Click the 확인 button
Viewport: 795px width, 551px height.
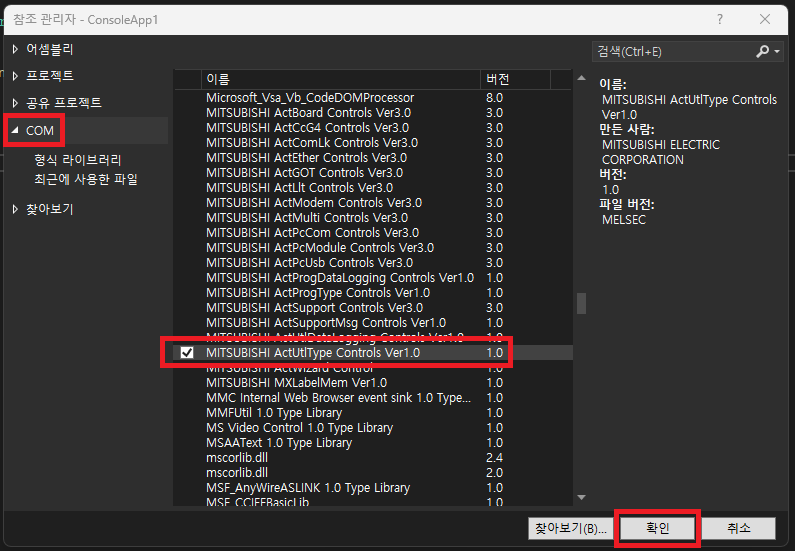pyautogui.click(x=658, y=528)
